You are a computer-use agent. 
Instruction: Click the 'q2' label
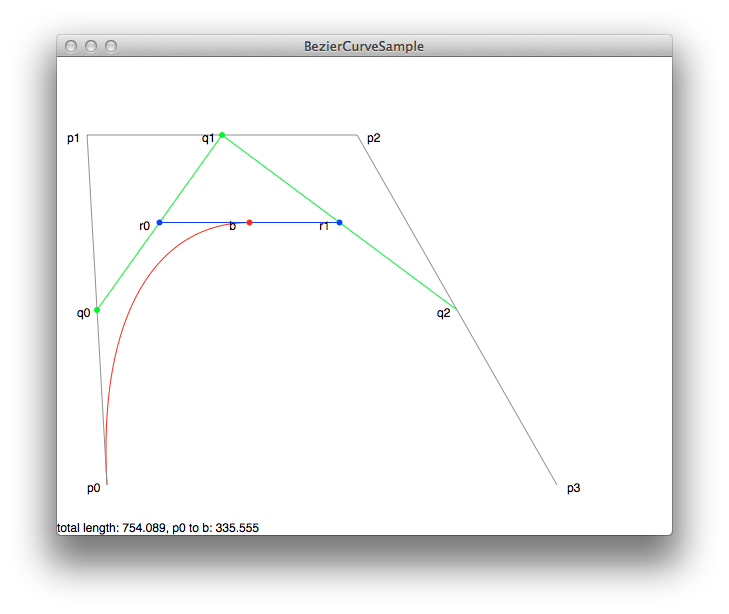point(444,313)
